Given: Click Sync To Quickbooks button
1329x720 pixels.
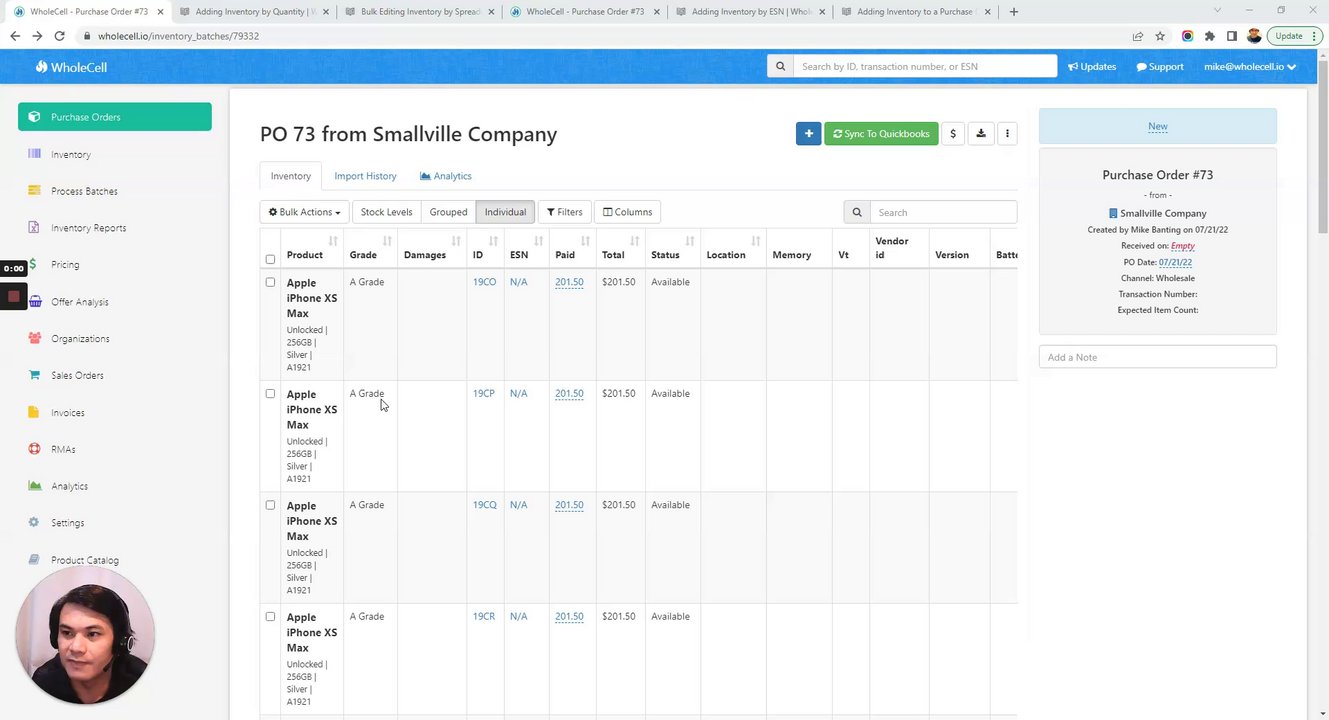Looking at the screenshot, I should tap(881, 134).
